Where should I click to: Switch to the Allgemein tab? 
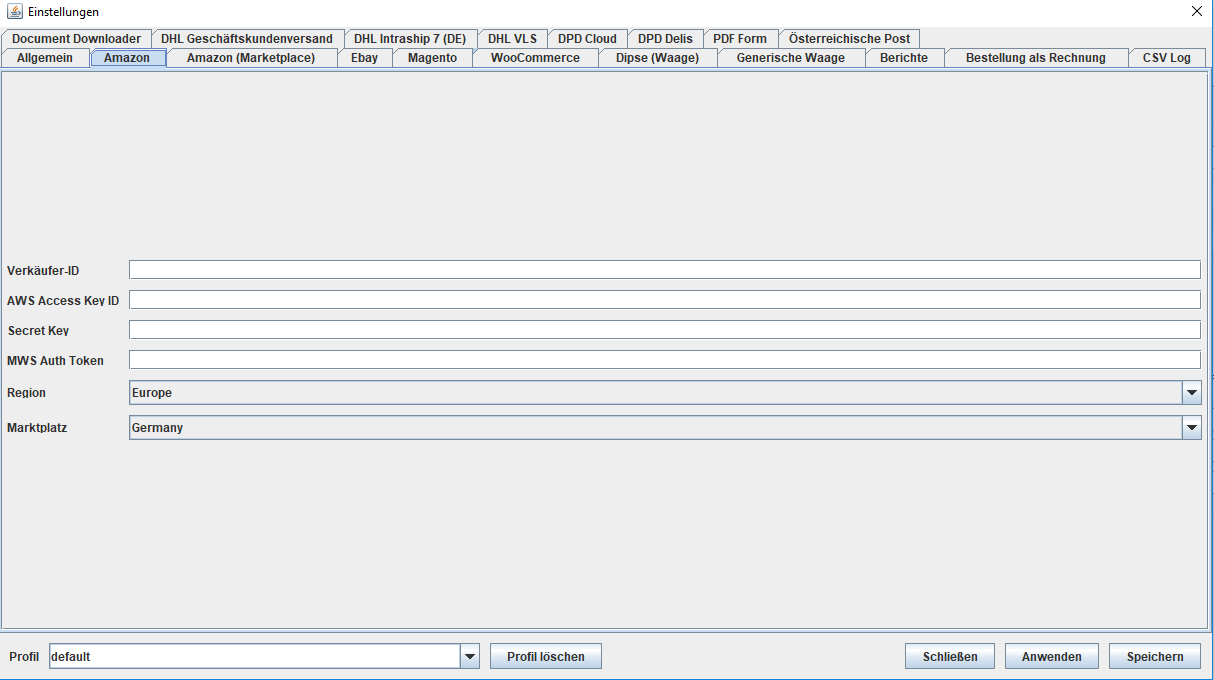[x=45, y=58]
